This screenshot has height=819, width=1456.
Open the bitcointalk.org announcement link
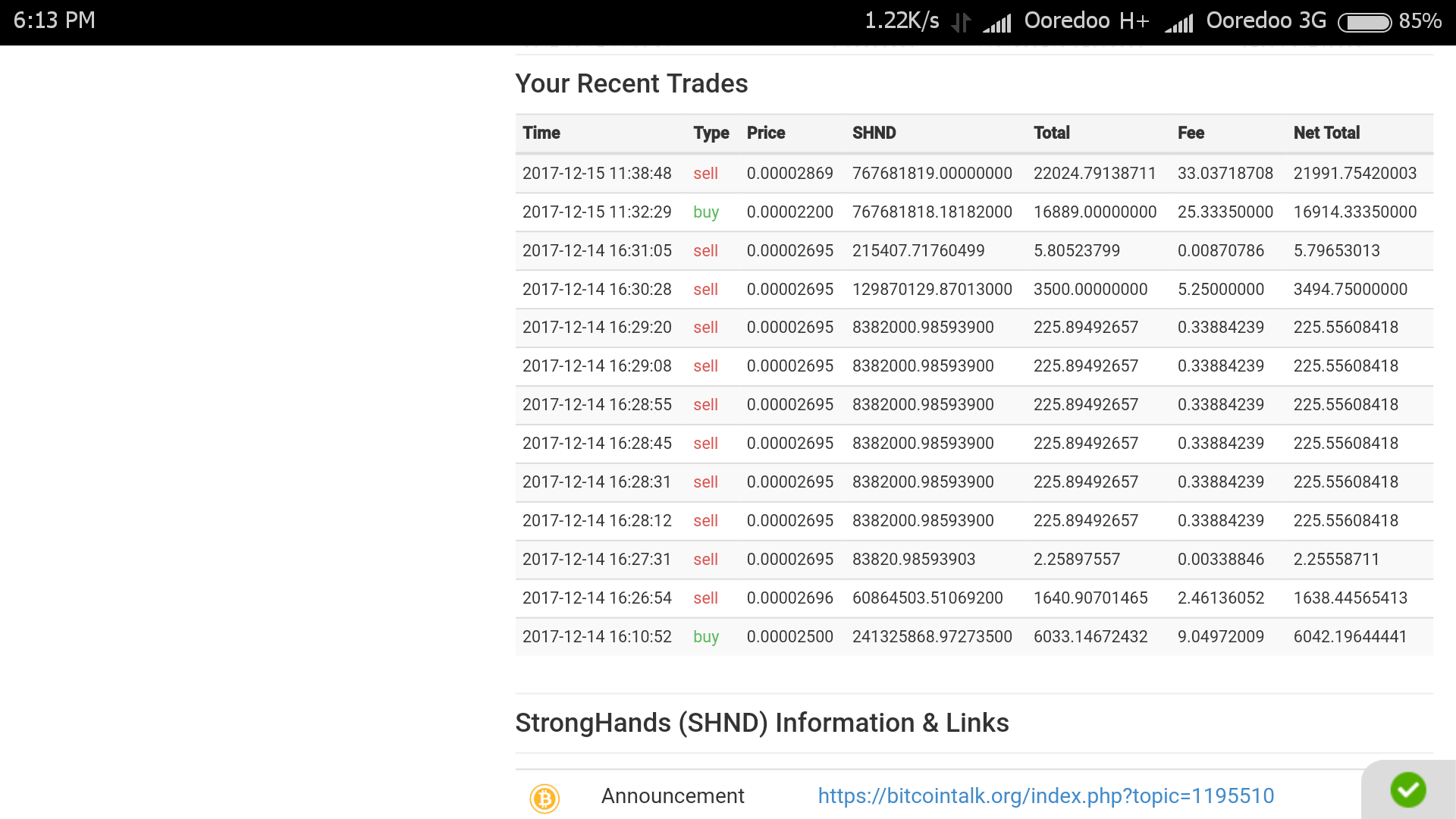[1046, 795]
